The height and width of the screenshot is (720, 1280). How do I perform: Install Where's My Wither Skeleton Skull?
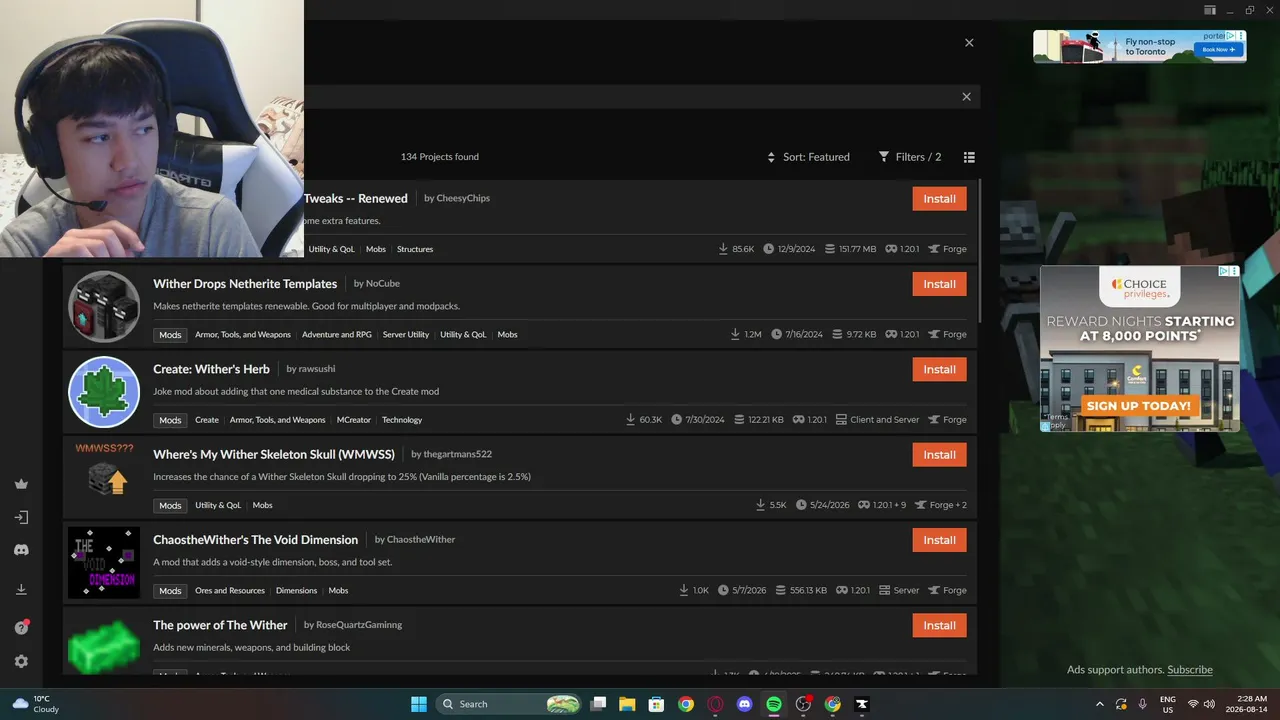939,455
